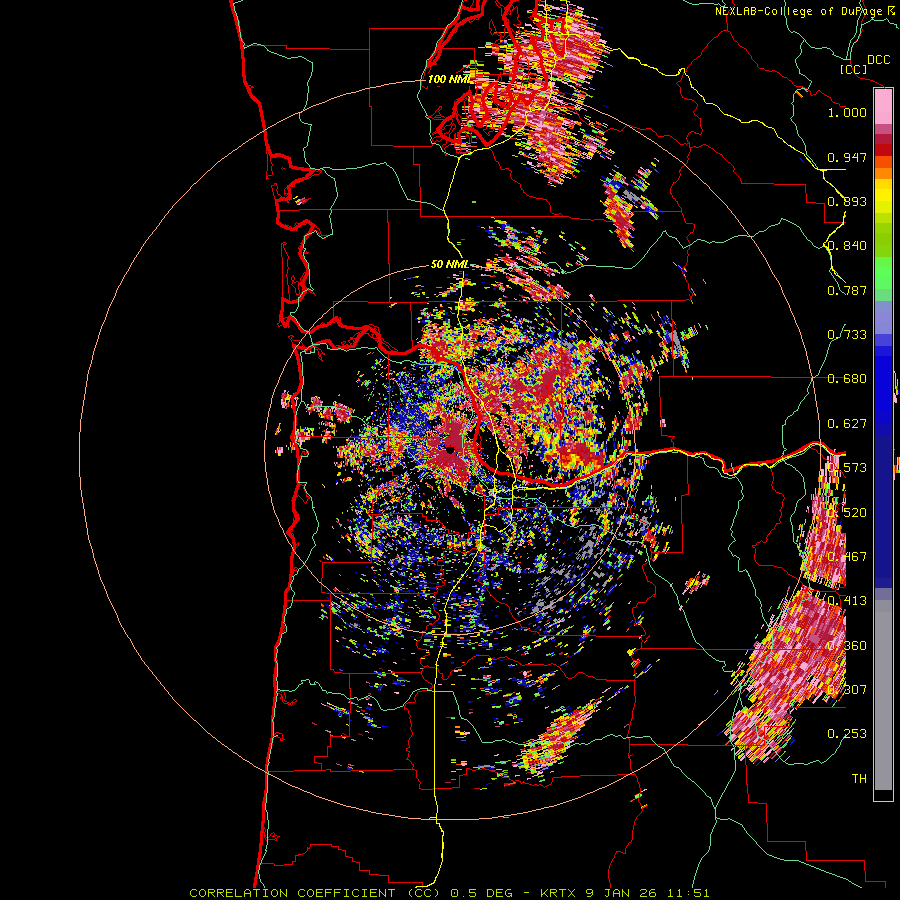Click the 50 NMI range ring label
The height and width of the screenshot is (900, 900).
450,264
